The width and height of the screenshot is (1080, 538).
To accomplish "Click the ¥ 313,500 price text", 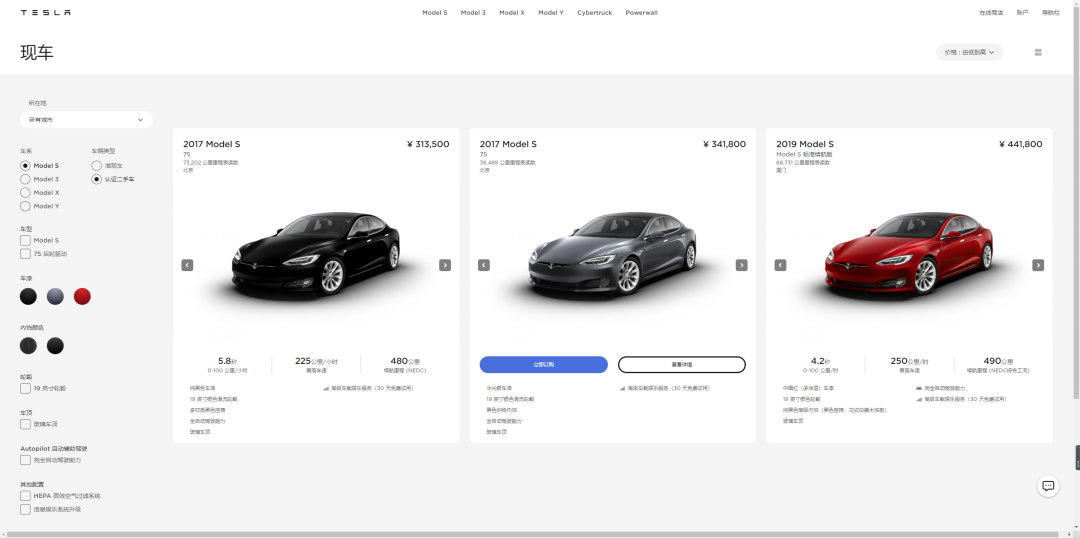I will (428, 144).
